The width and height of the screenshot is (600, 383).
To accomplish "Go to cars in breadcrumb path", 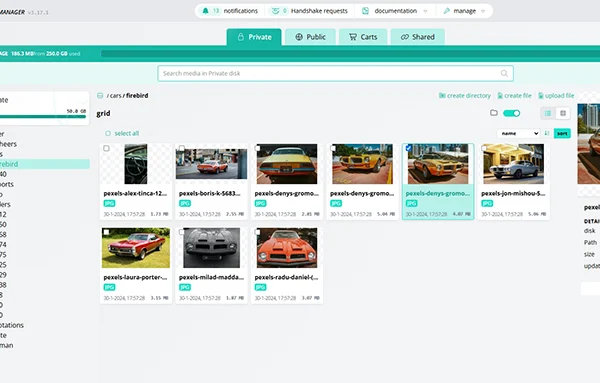I will (x=116, y=95).
